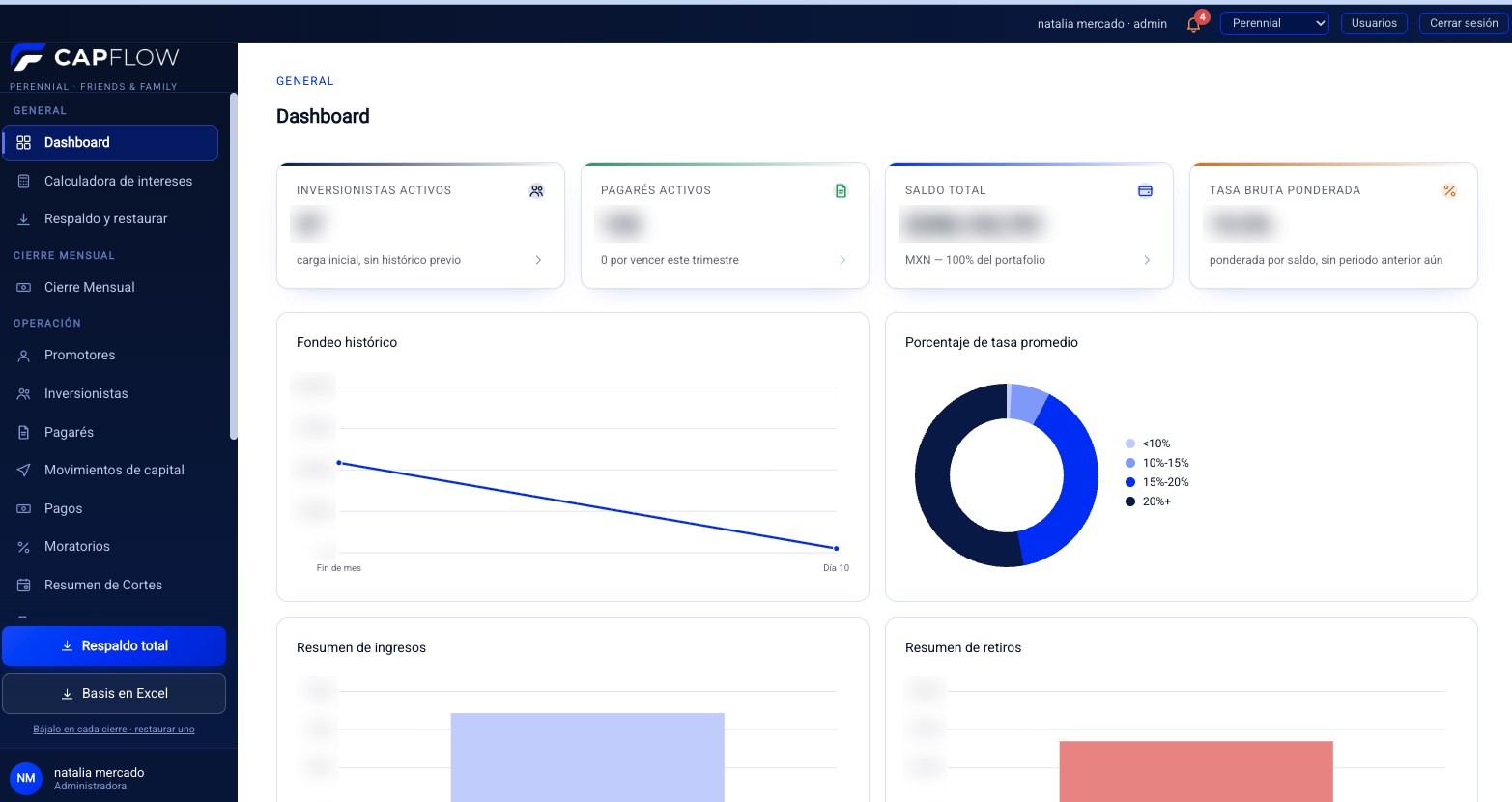1512x802 pixels.
Task: Click the Respaldo total download icon
Action: [67, 646]
